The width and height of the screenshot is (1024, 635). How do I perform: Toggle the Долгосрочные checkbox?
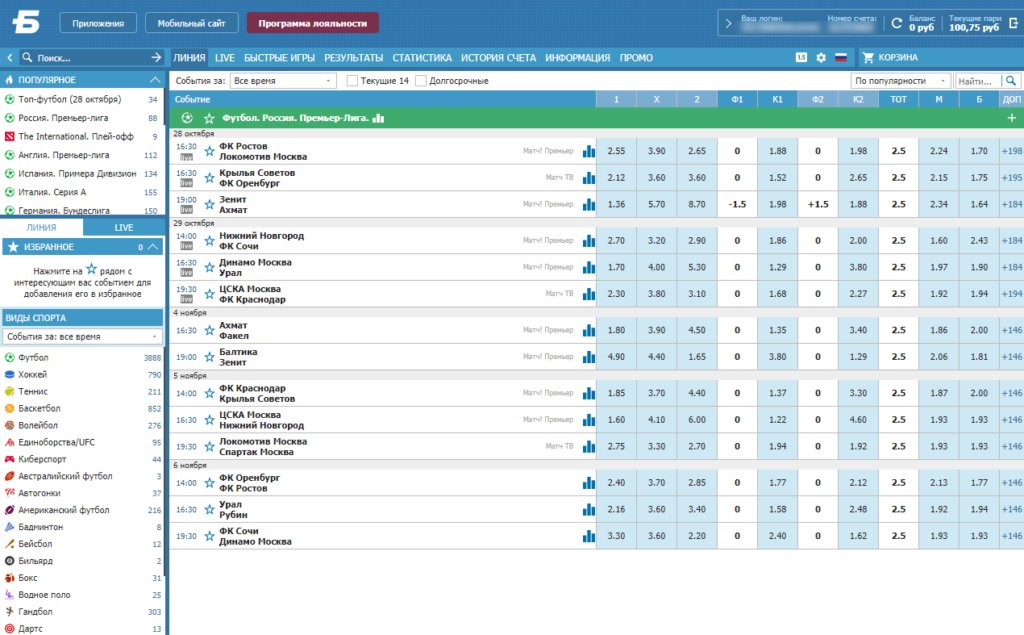tap(421, 80)
